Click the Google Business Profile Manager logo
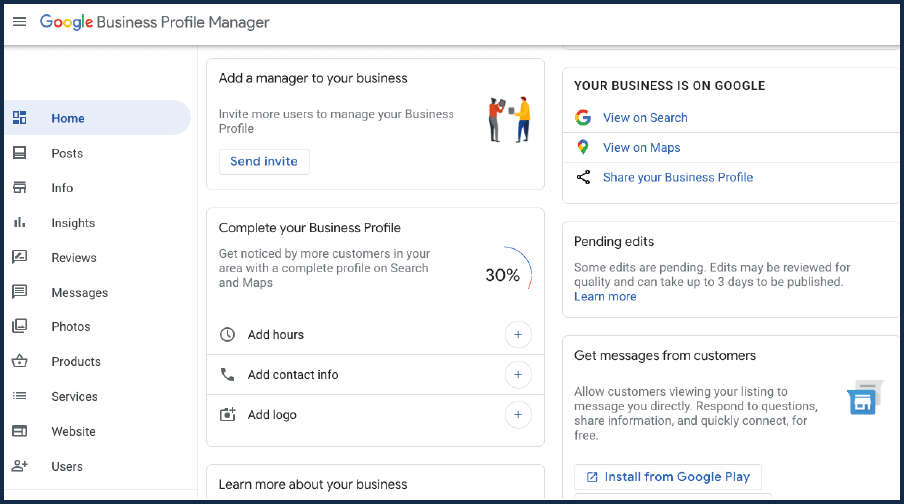 click(155, 22)
